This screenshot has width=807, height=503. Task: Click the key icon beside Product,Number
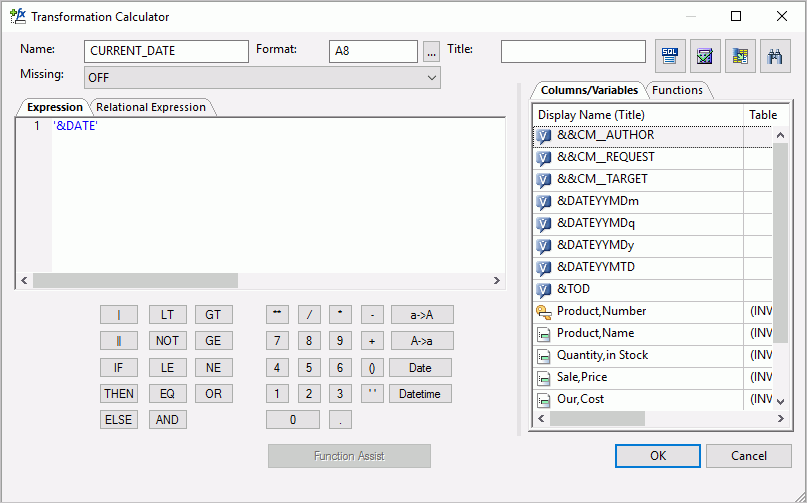click(x=543, y=311)
